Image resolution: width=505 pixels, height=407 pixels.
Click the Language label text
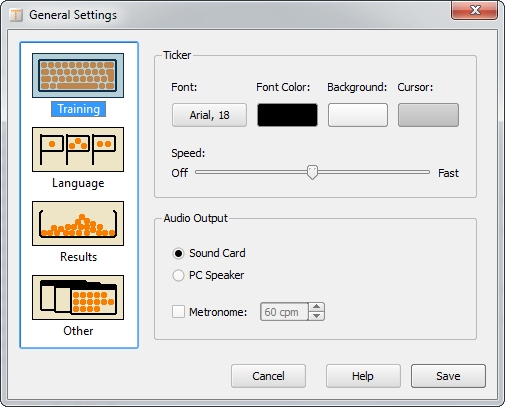point(78,183)
